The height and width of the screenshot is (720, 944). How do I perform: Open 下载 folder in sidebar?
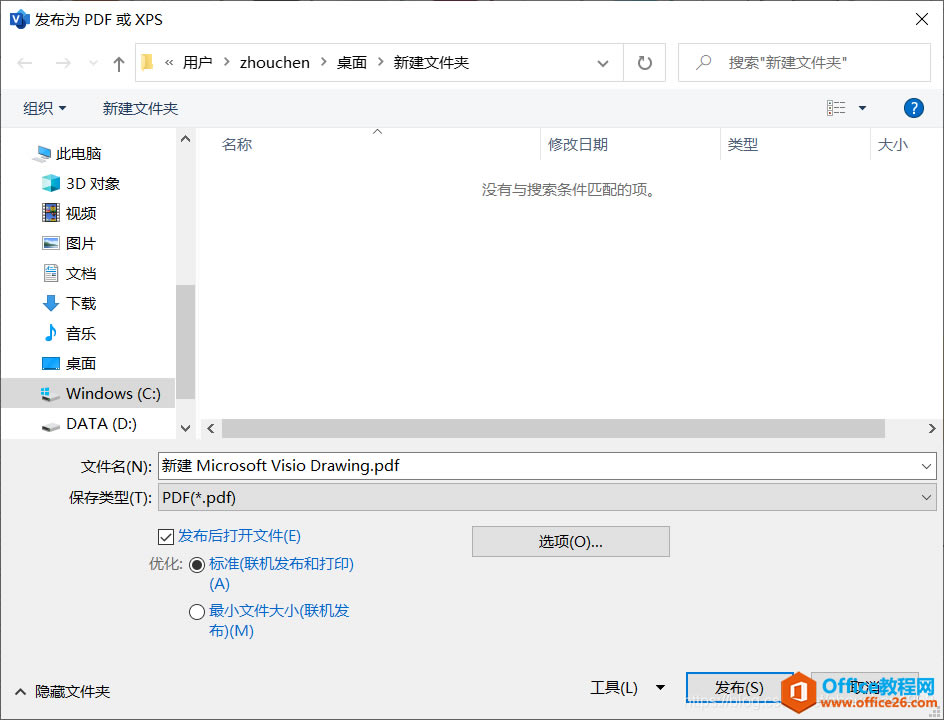69,303
